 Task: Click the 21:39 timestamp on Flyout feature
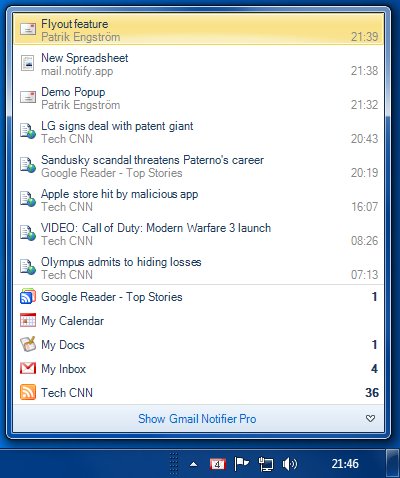pos(364,36)
